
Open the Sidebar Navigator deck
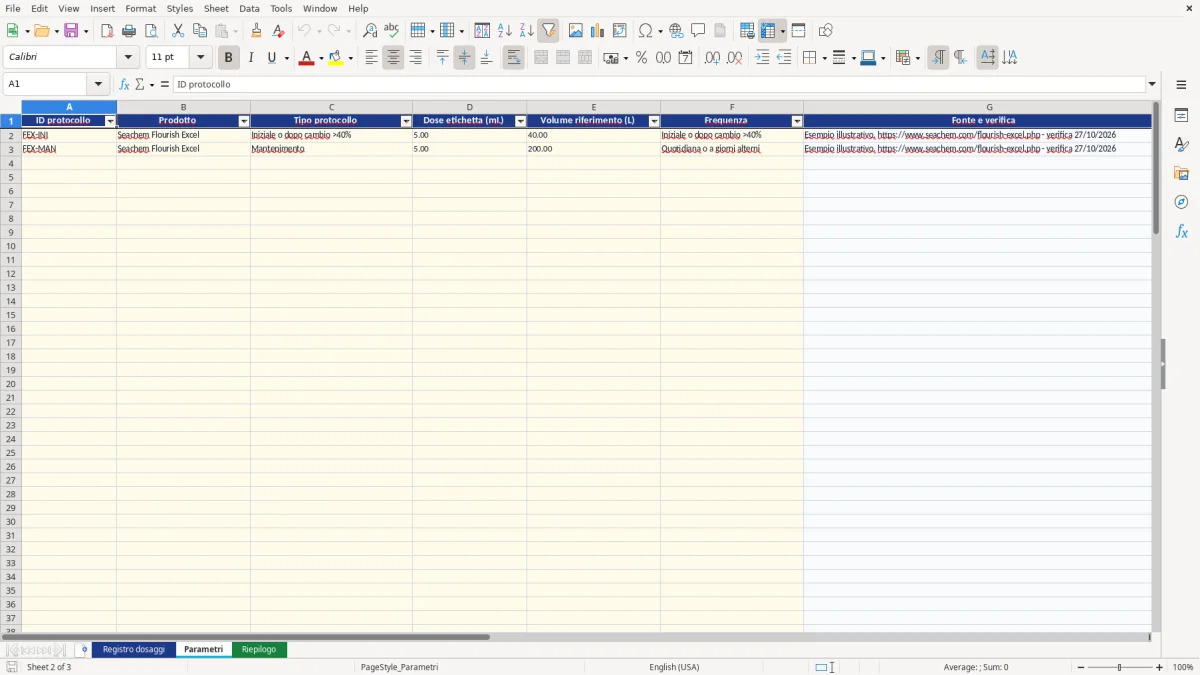pyautogui.click(x=1181, y=202)
